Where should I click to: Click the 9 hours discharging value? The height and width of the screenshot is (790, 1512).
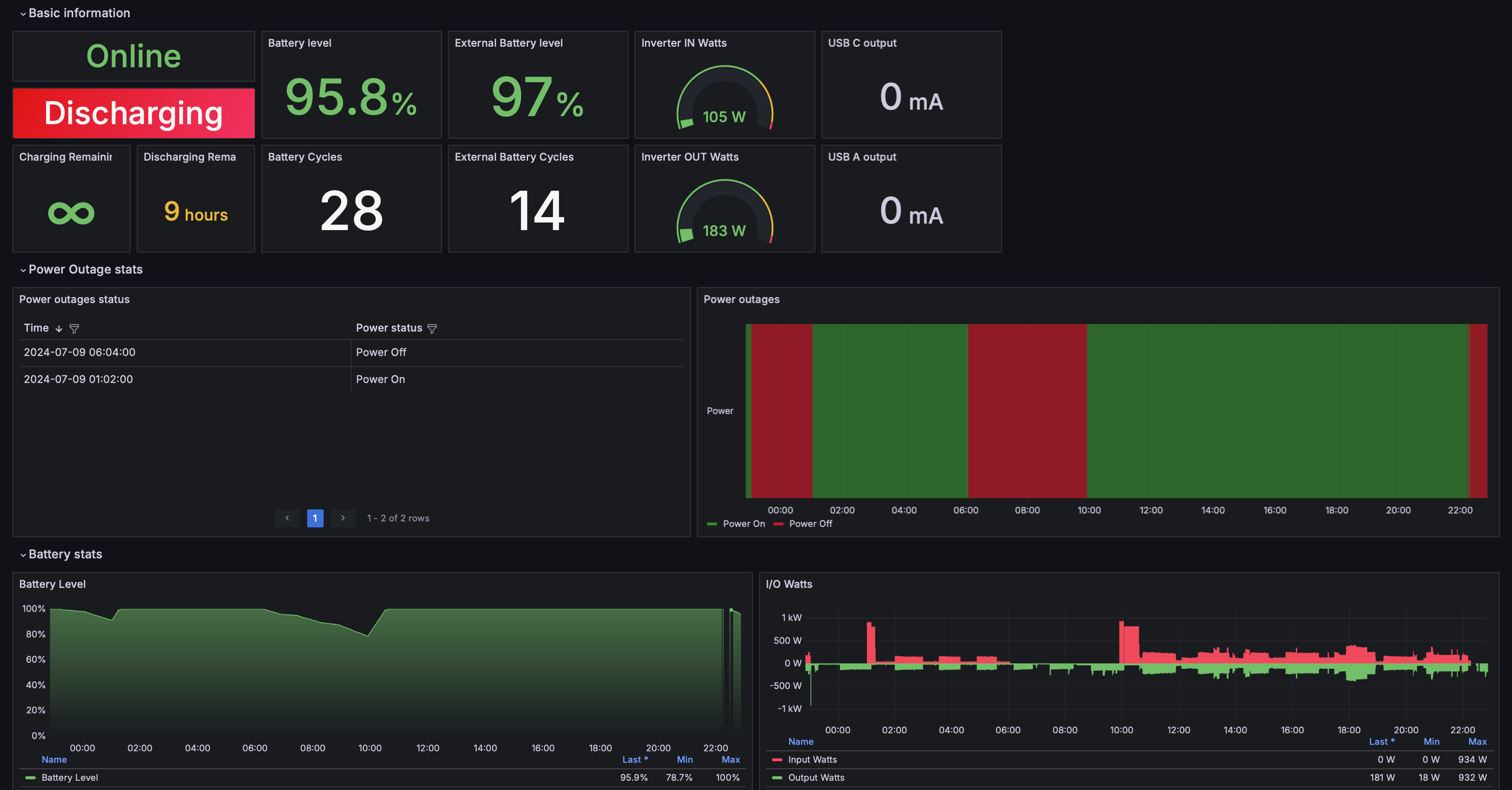click(x=196, y=212)
